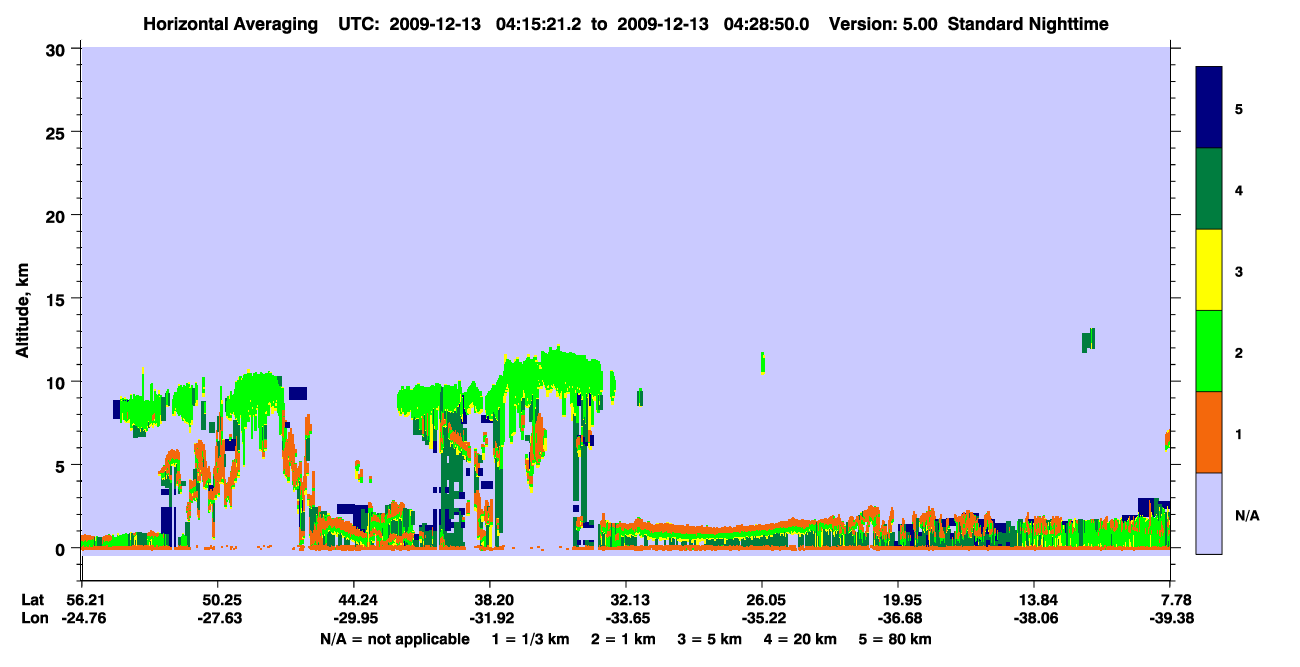Click "Version: 5.00" in the title
Screen dimensions: 1300x667
(883, 24)
